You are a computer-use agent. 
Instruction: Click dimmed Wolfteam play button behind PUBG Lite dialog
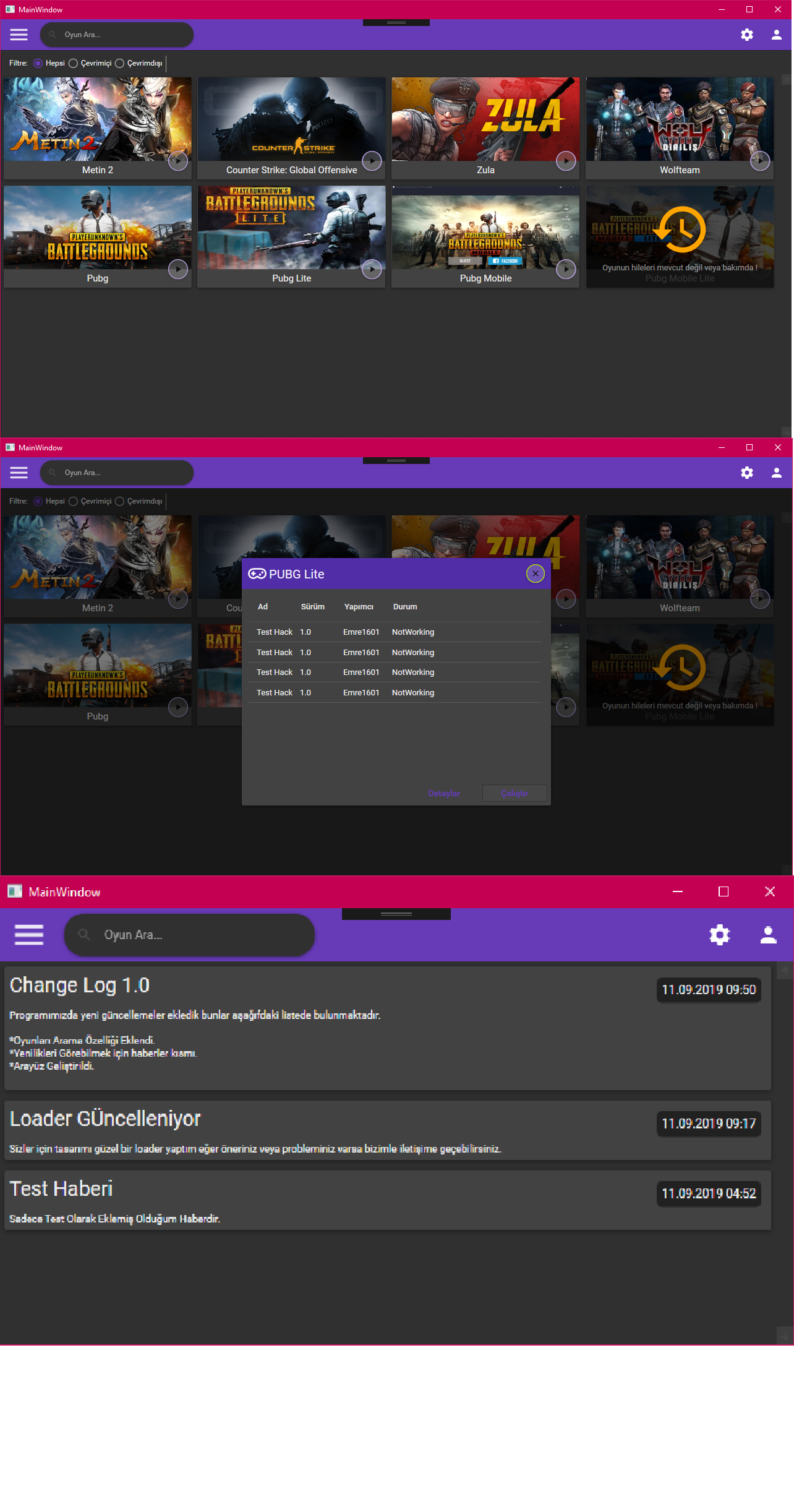tap(760, 599)
